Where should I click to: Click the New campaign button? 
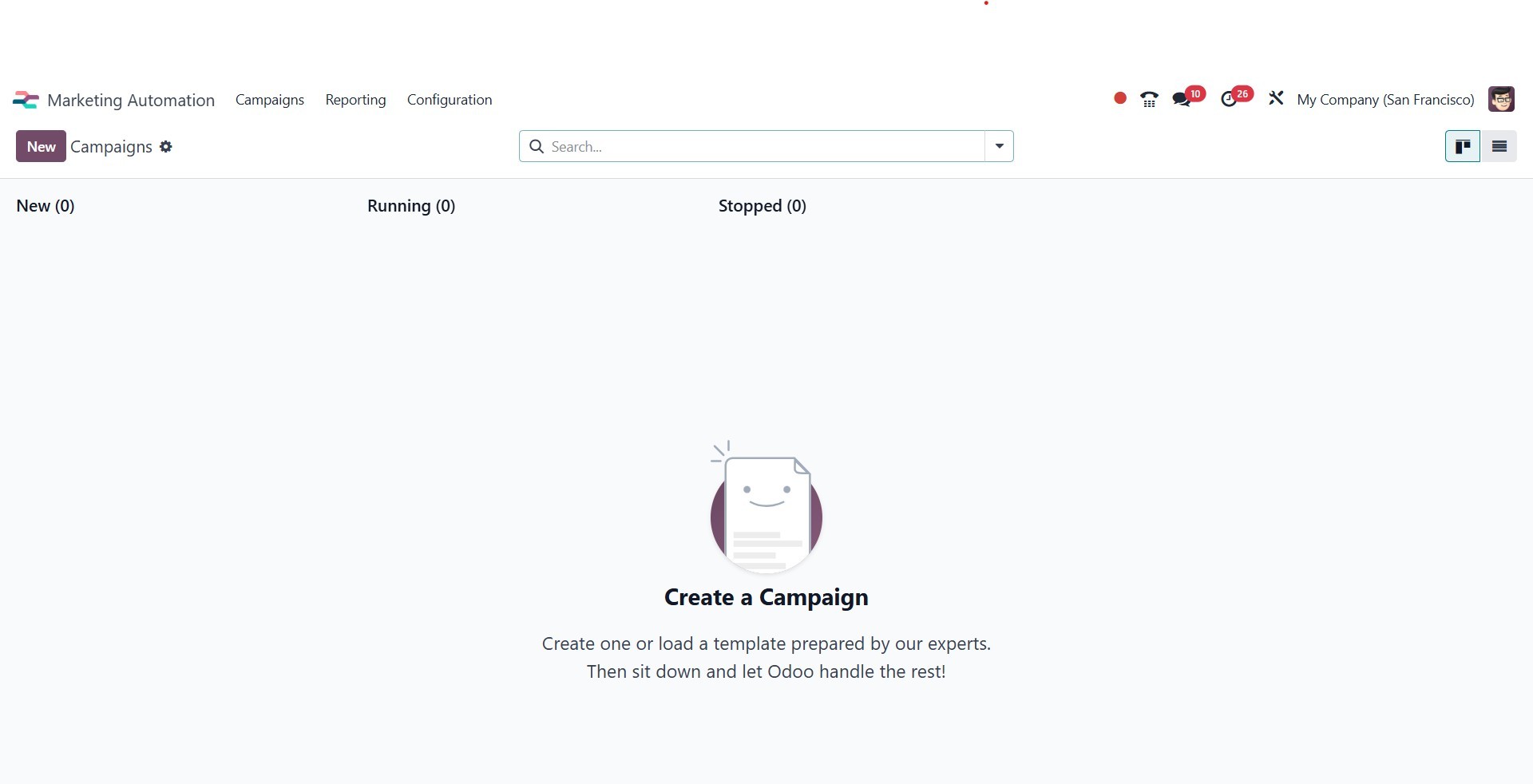[41, 147]
